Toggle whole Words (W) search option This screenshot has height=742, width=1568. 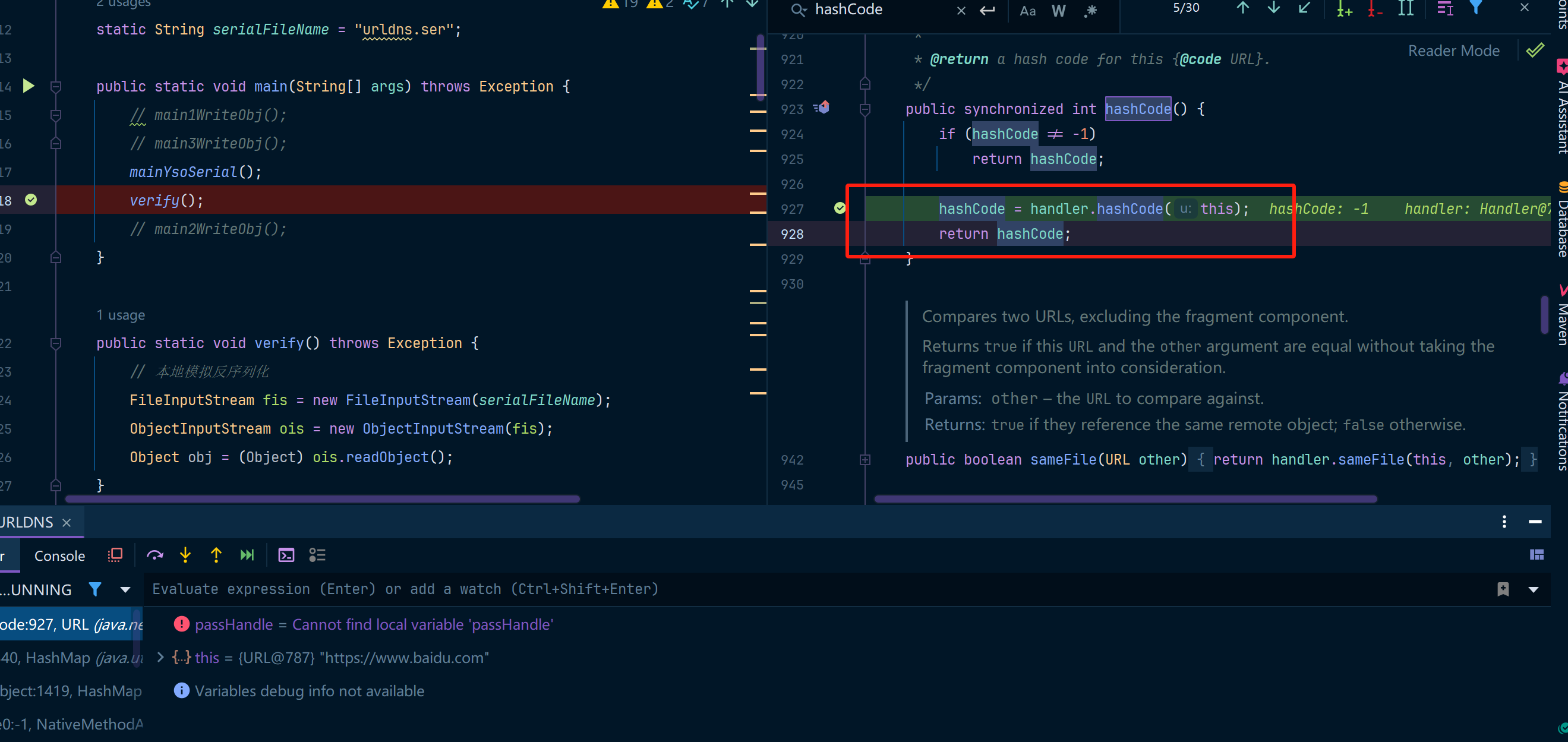1058,10
